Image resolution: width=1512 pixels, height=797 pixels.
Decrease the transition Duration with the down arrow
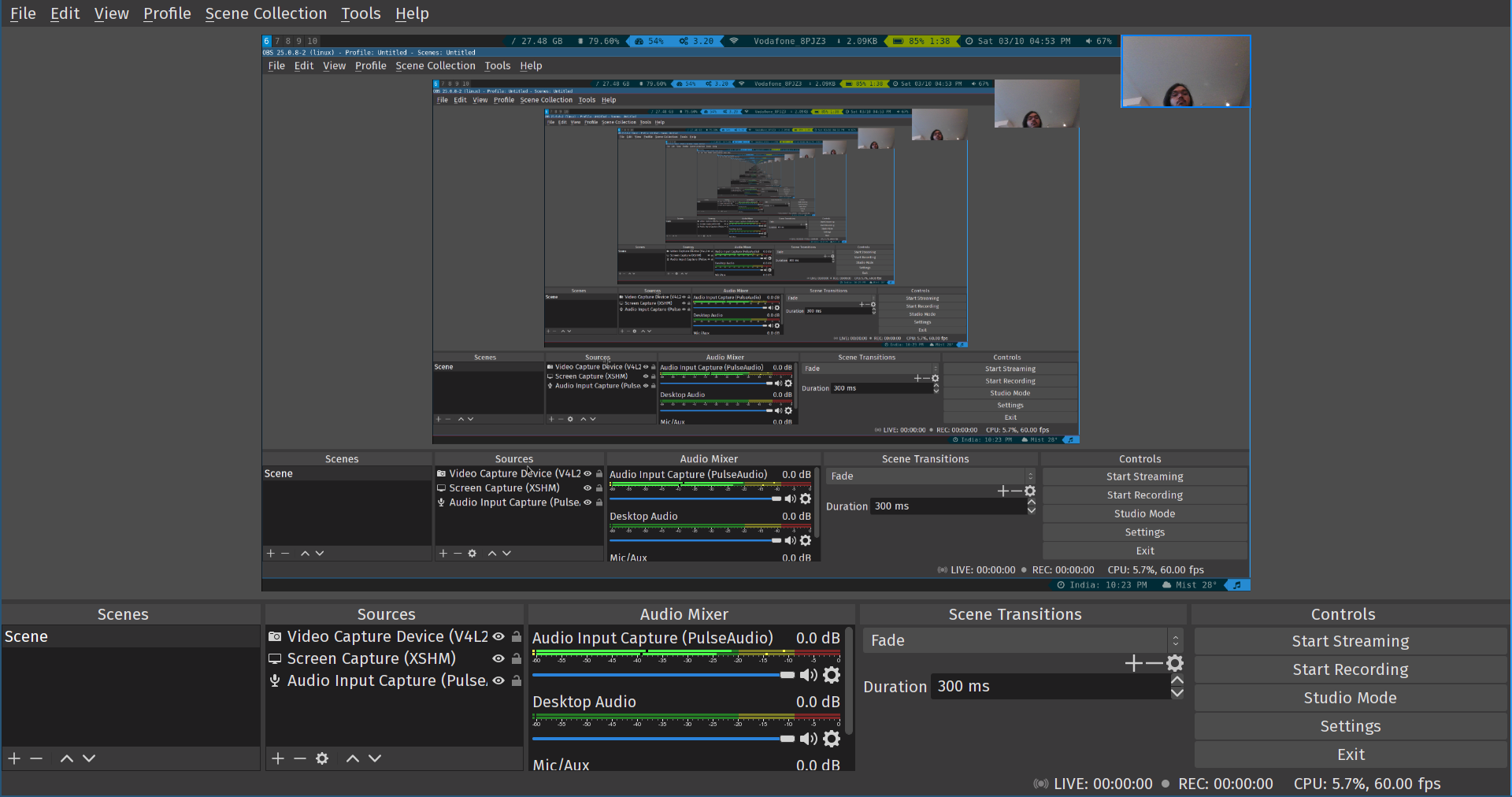click(1177, 693)
